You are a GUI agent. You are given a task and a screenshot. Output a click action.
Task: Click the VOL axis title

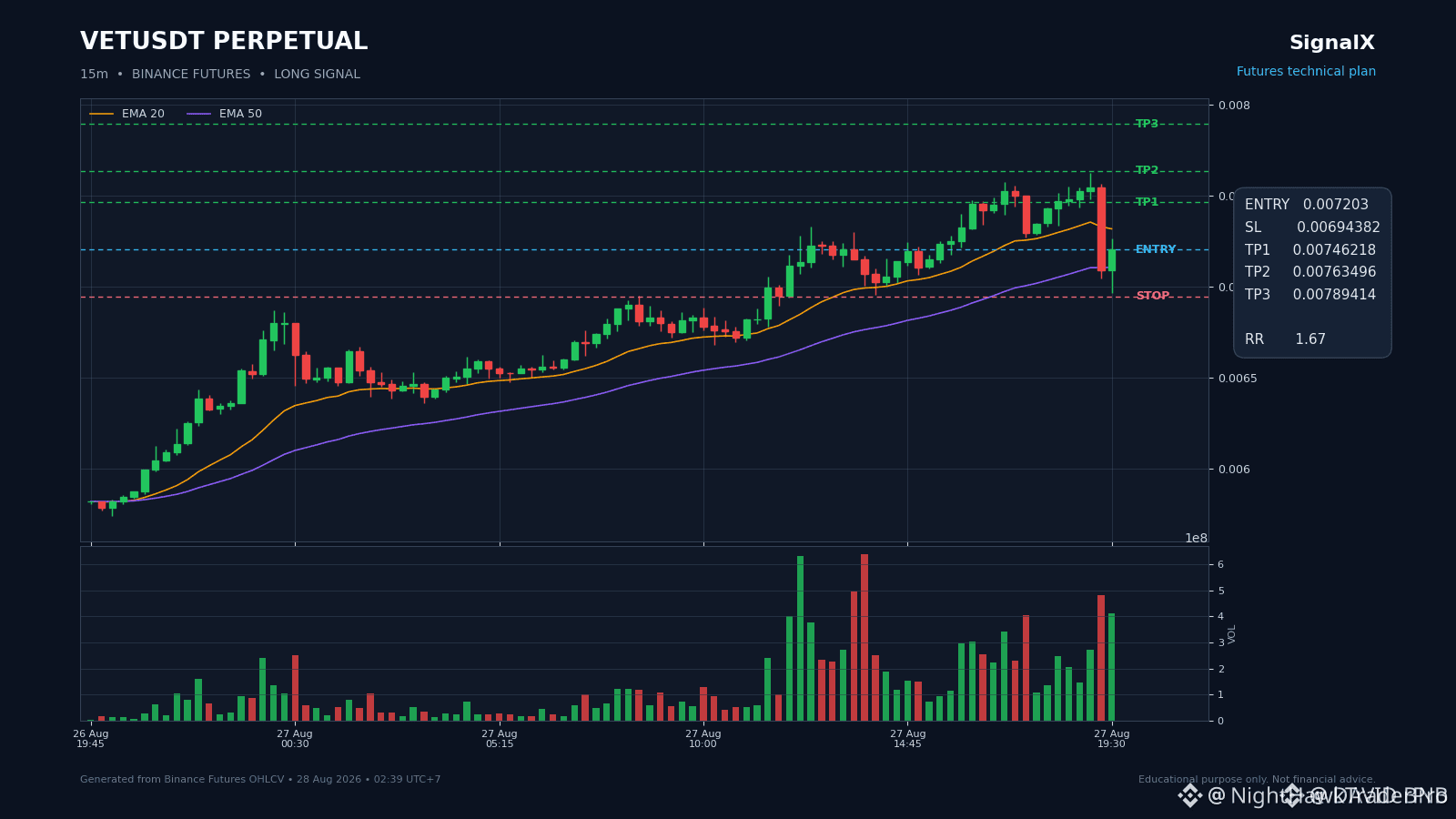coord(1232,634)
